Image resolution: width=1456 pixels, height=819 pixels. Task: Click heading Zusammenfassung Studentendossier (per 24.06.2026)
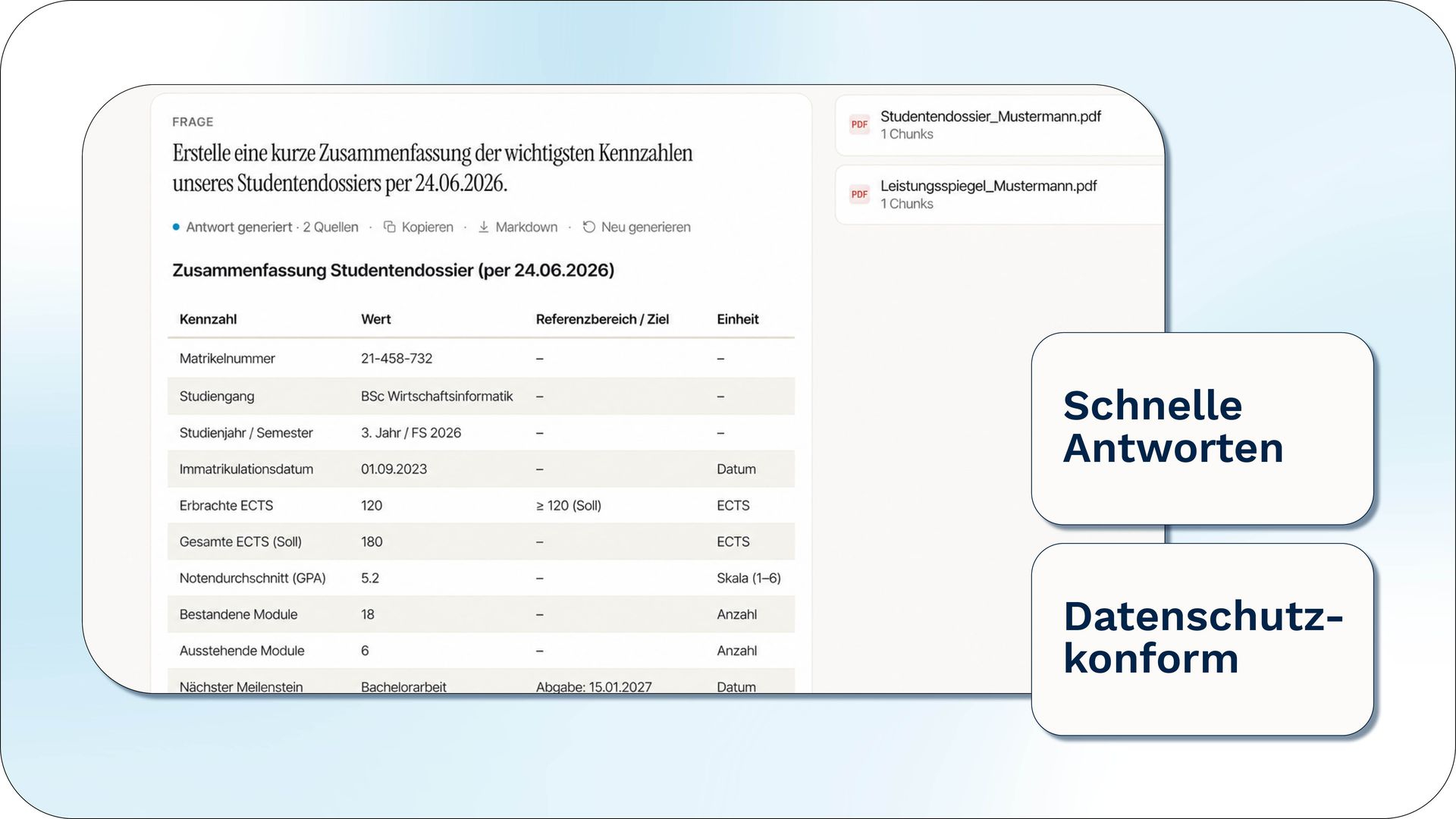point(393,271)
